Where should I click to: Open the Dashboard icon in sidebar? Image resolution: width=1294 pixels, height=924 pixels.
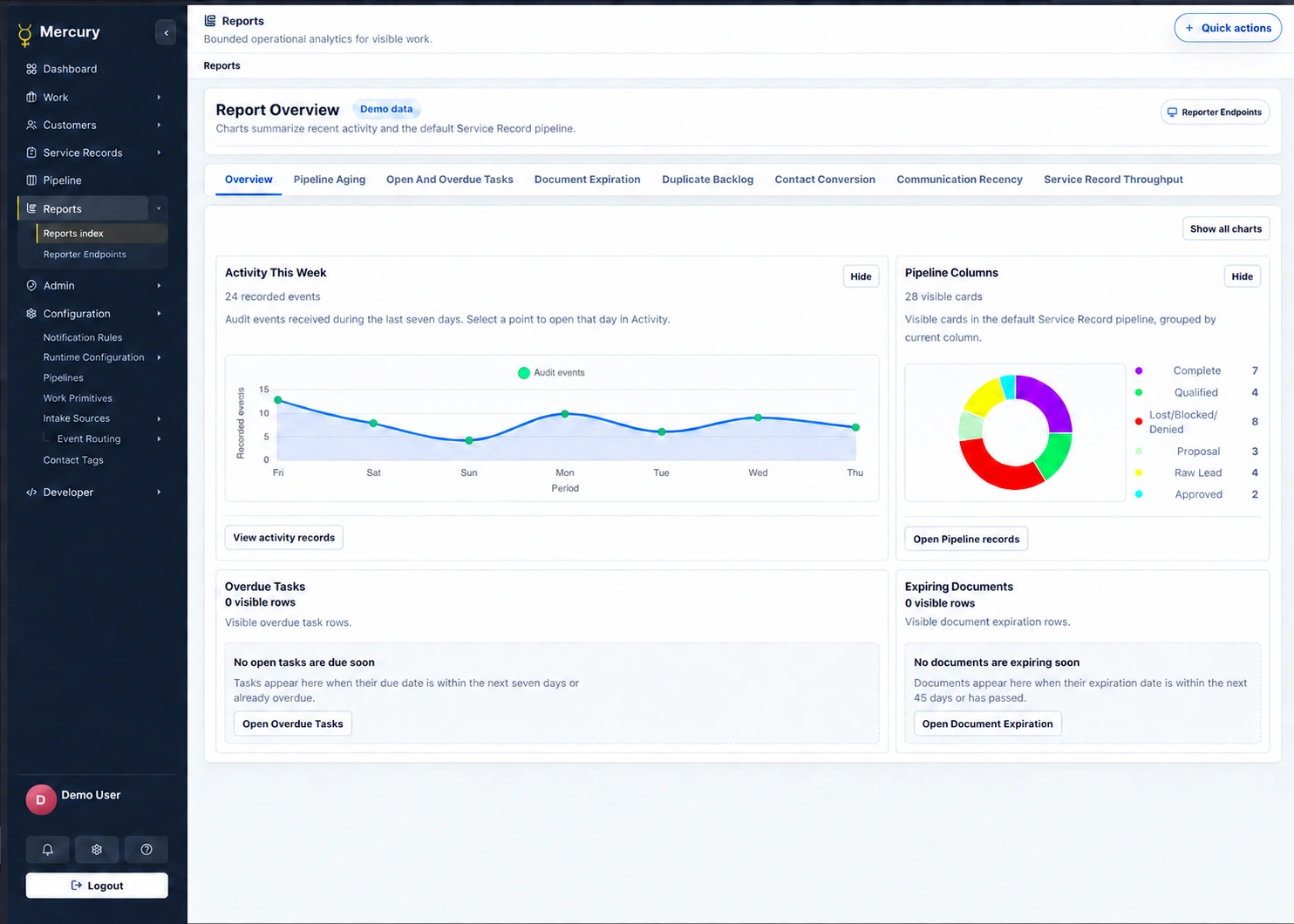(31, 69)
